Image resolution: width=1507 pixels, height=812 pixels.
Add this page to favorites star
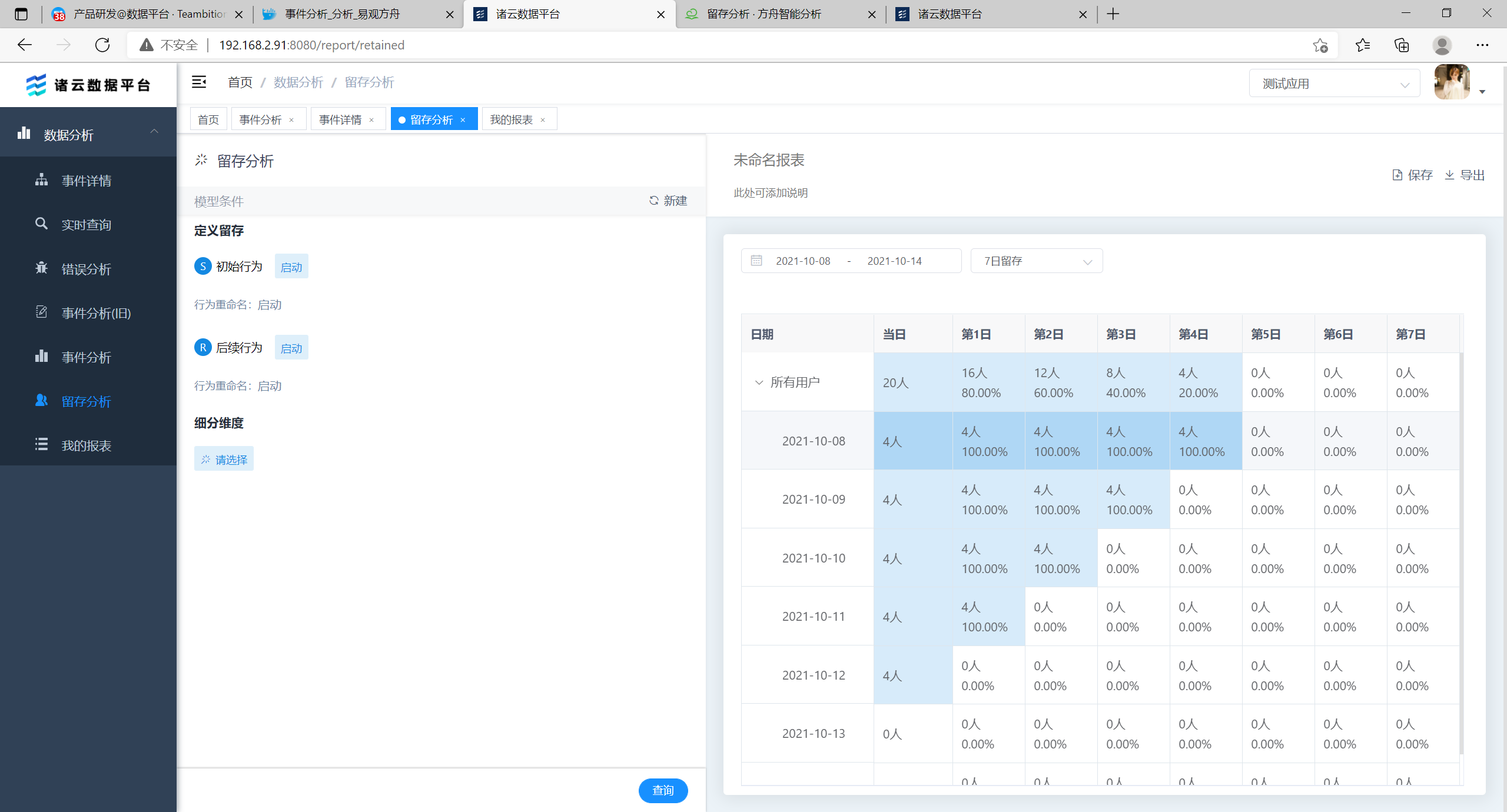pyautogui.click(x=1320, y=45)
